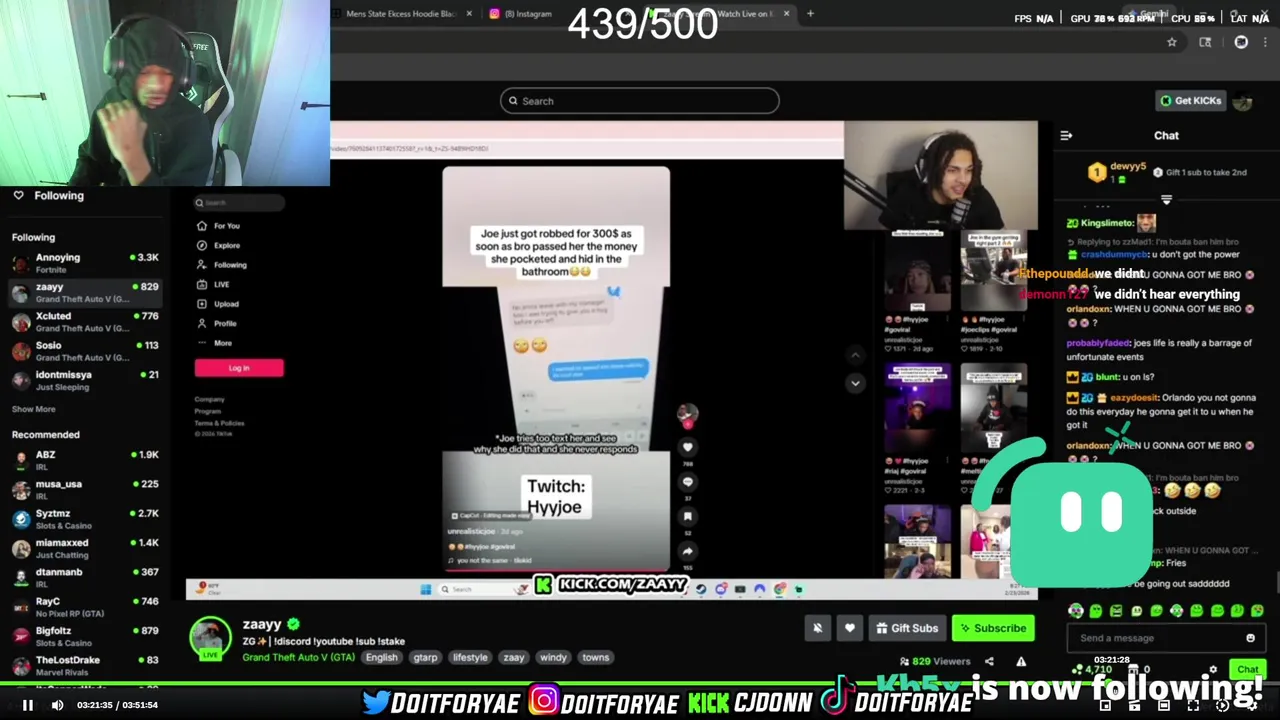This screenshot has height=720, width=1280.
Task: Open recommended channel Syztmz
Action: (x=86, y=519)
